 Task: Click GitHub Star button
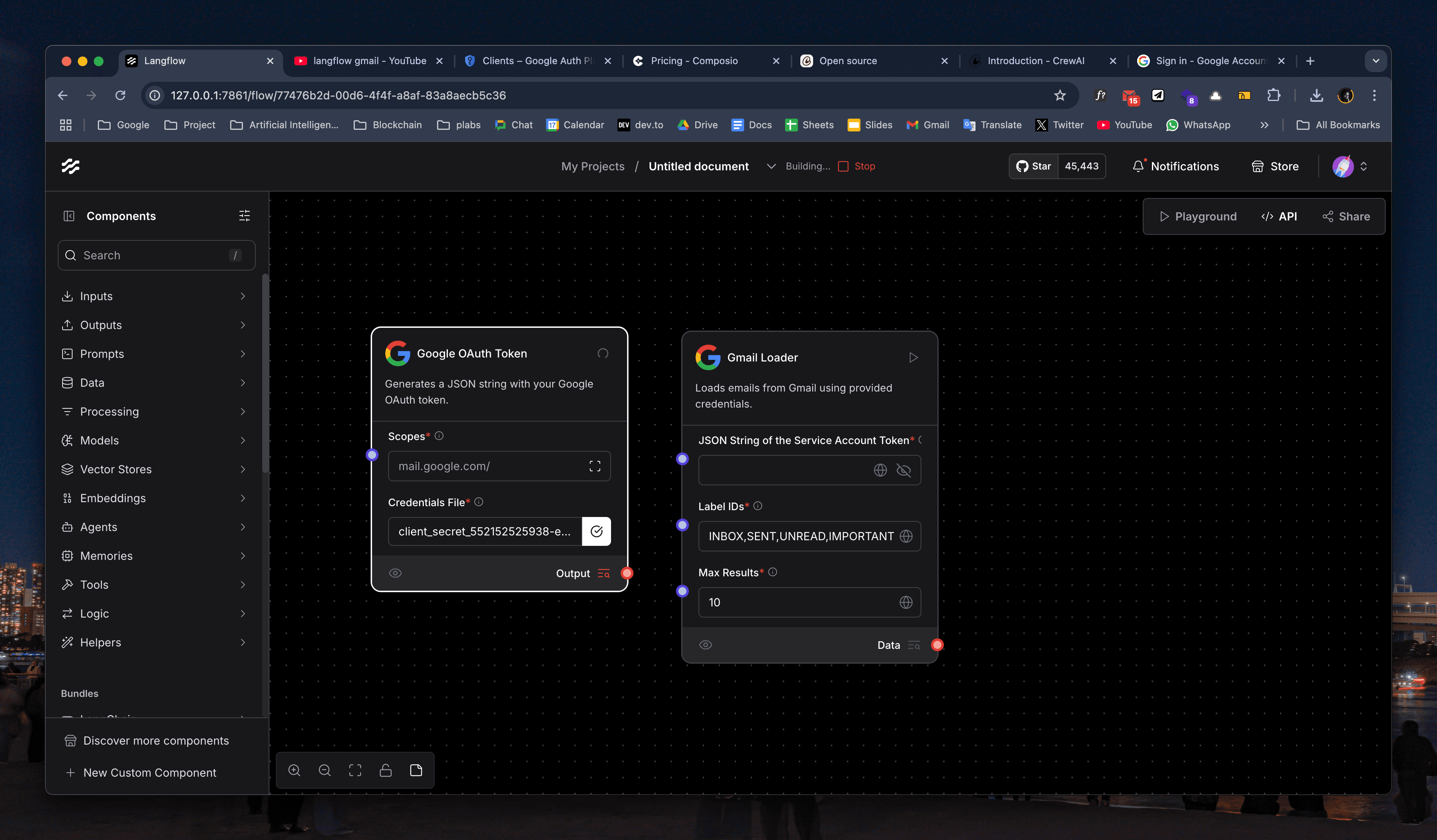pos(1034,166)
